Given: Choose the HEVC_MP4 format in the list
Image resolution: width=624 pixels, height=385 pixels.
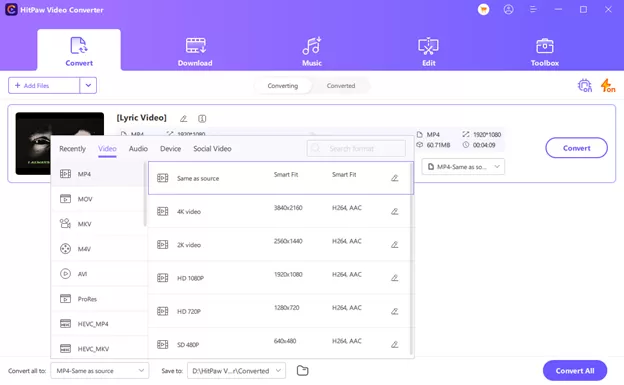Looking at the screenshot, I should (98, 324).
